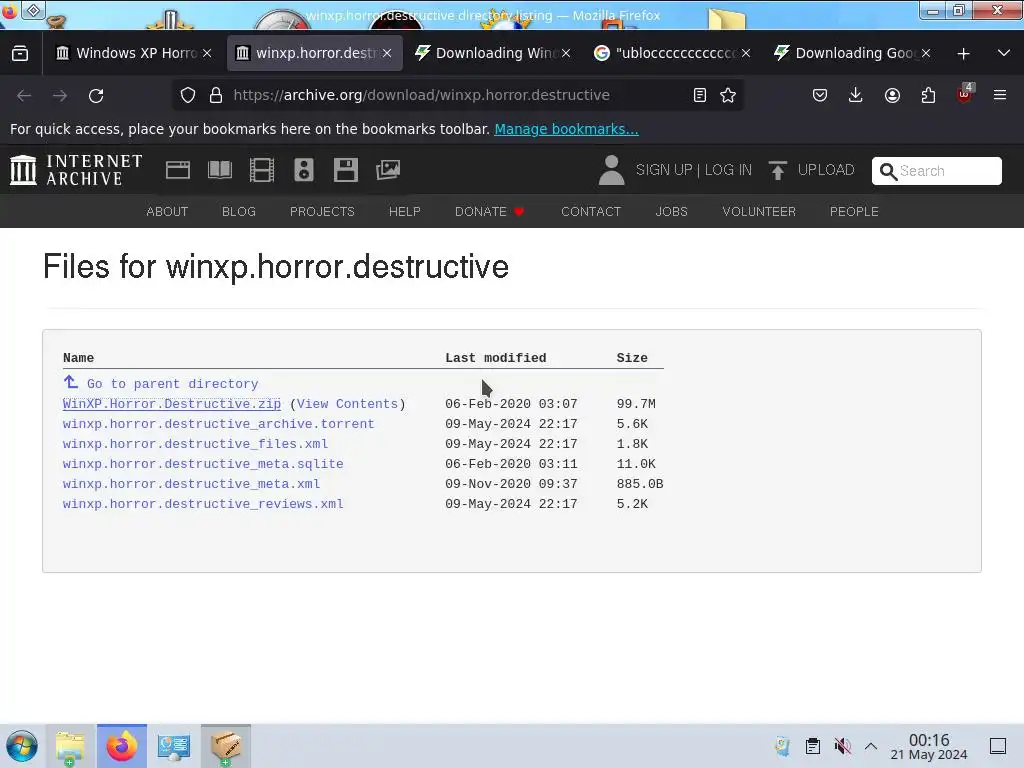Open the CONTACT menu item

point(591,212)
